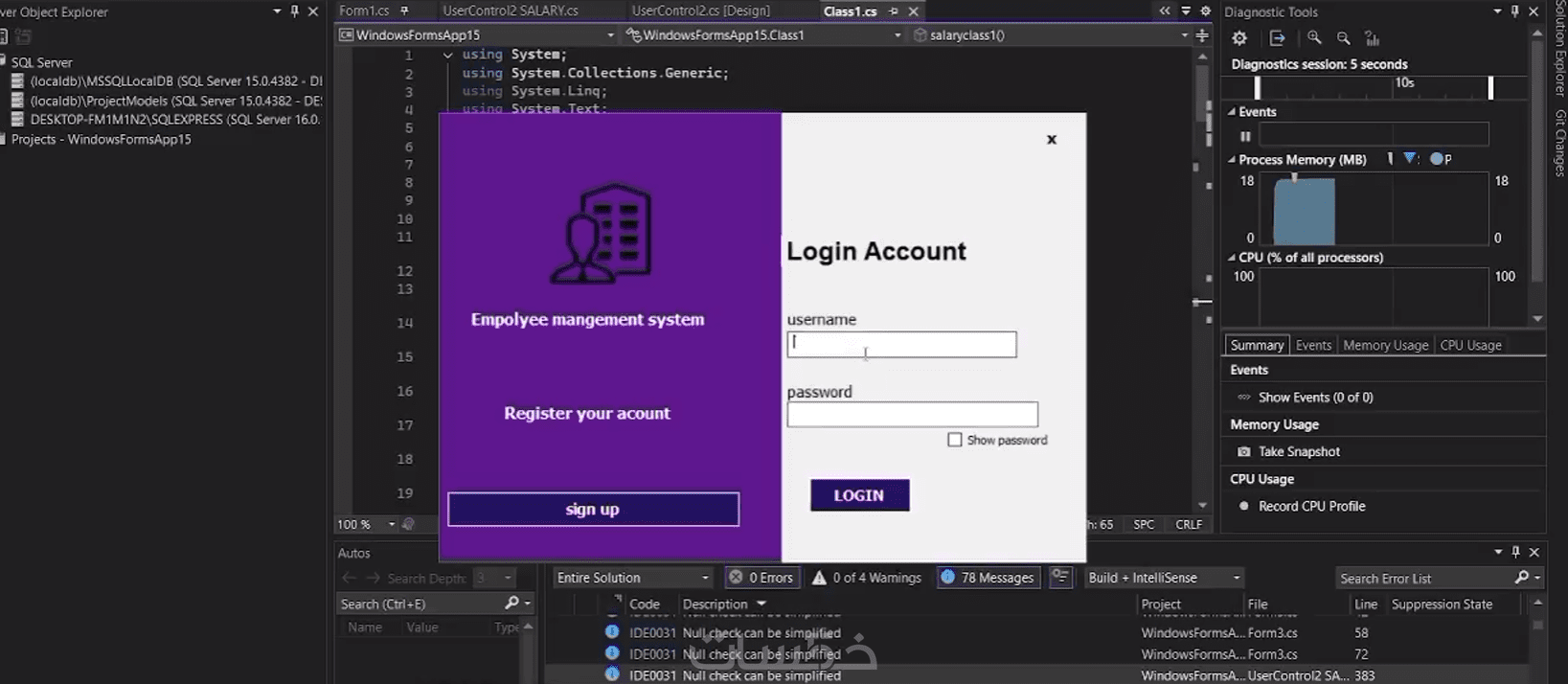Click the sign up button
The height and width of the screenshot is (684, 1568).
pyautogui.click(x=593, y=509)
